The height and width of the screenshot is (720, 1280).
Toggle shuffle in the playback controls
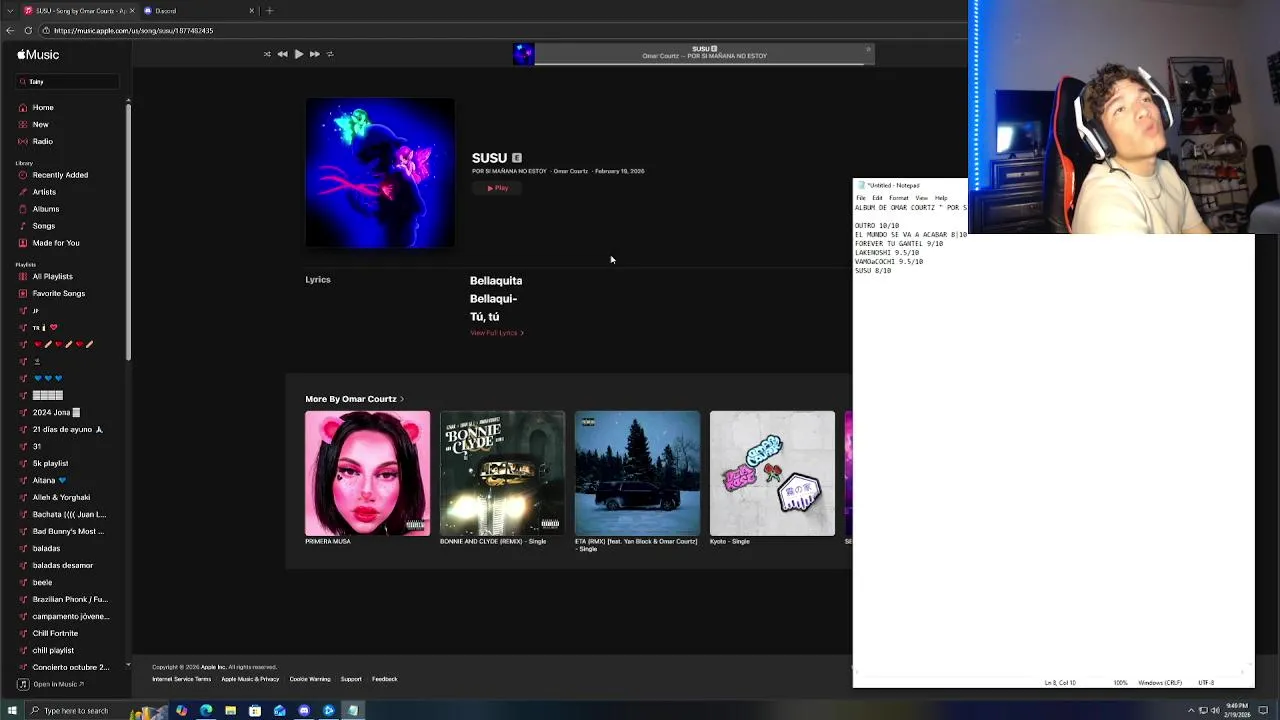click(x=267, y=54)
